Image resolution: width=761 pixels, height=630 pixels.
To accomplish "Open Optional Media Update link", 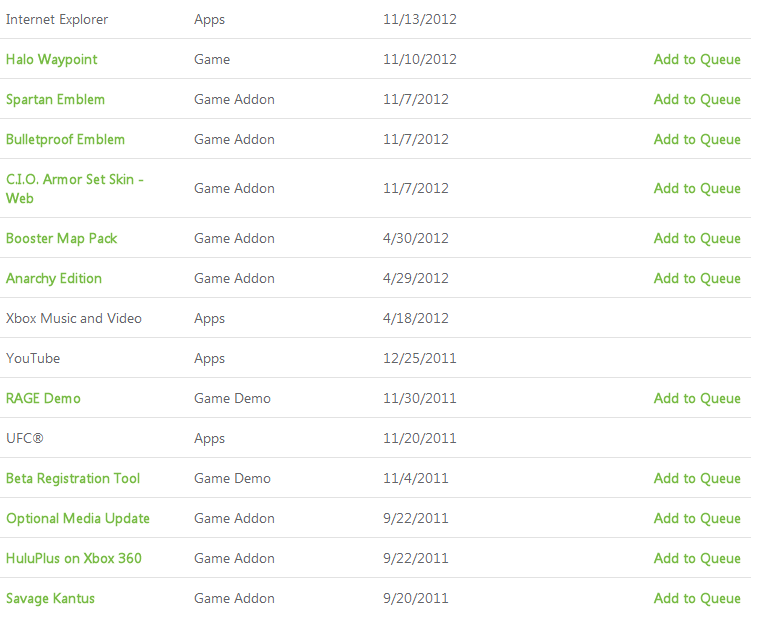I will tap(78, 518).
